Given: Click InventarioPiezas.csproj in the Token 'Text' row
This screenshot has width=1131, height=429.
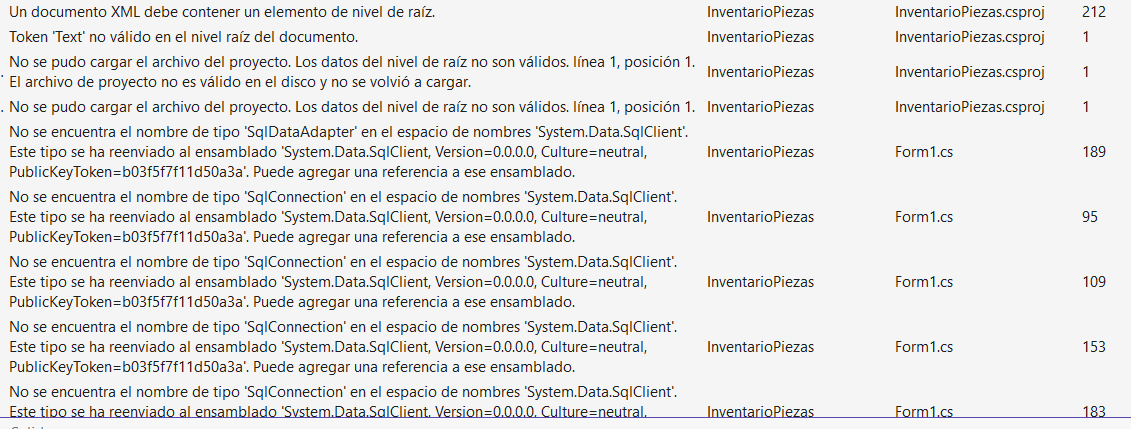Looking at the screenshot, I should tap(969, 37).
